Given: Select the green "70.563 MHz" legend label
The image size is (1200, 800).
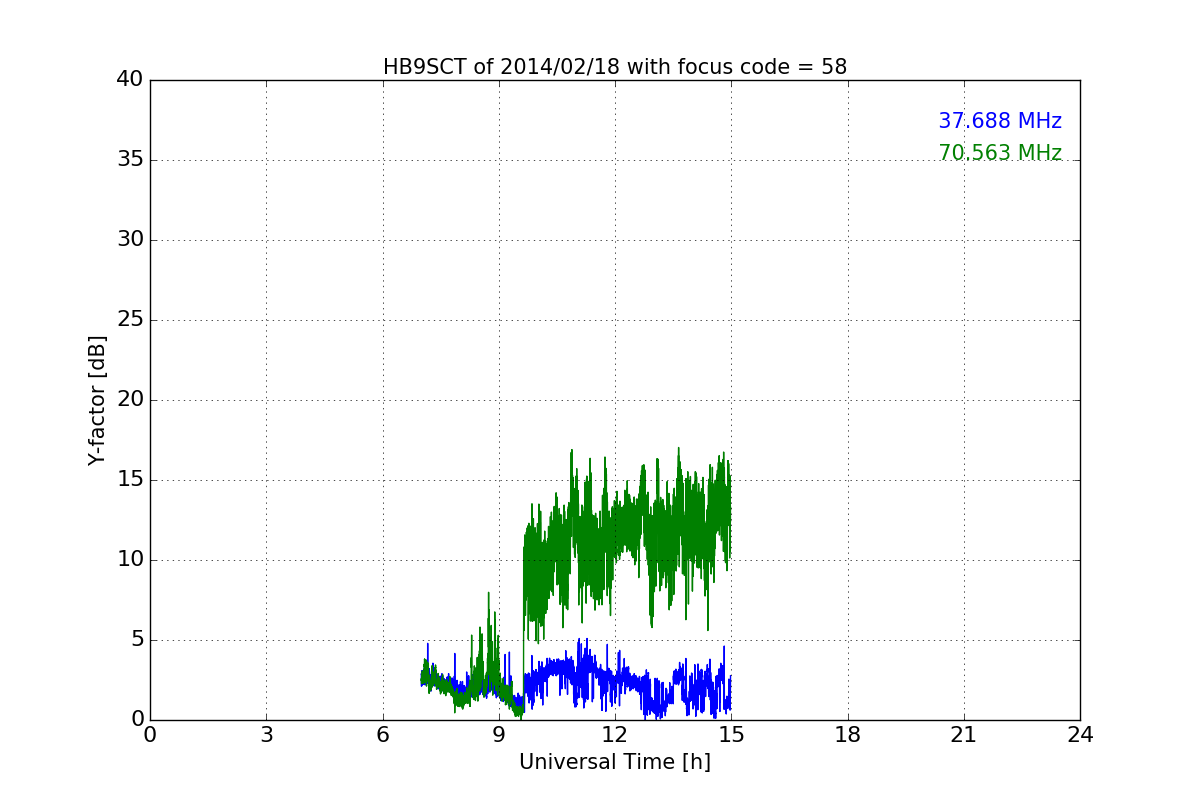Looking at the screenshot, I should 1000,153.
